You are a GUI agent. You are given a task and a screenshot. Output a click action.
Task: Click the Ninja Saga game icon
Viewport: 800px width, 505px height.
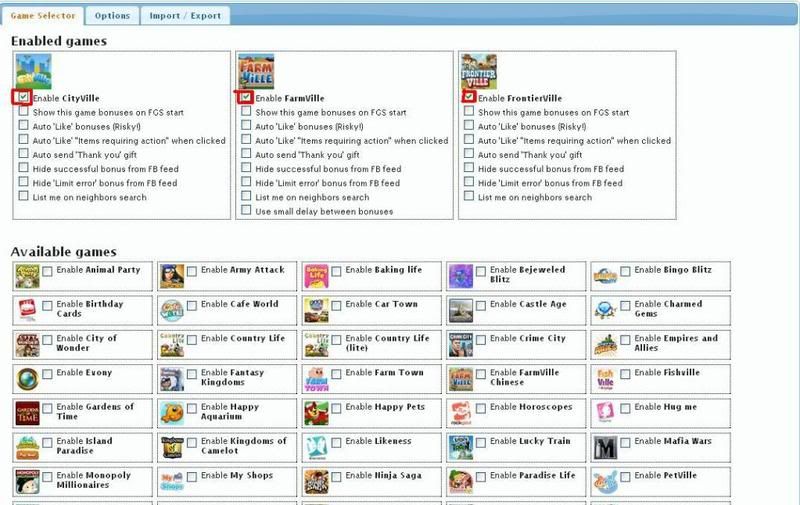[316, 482]
